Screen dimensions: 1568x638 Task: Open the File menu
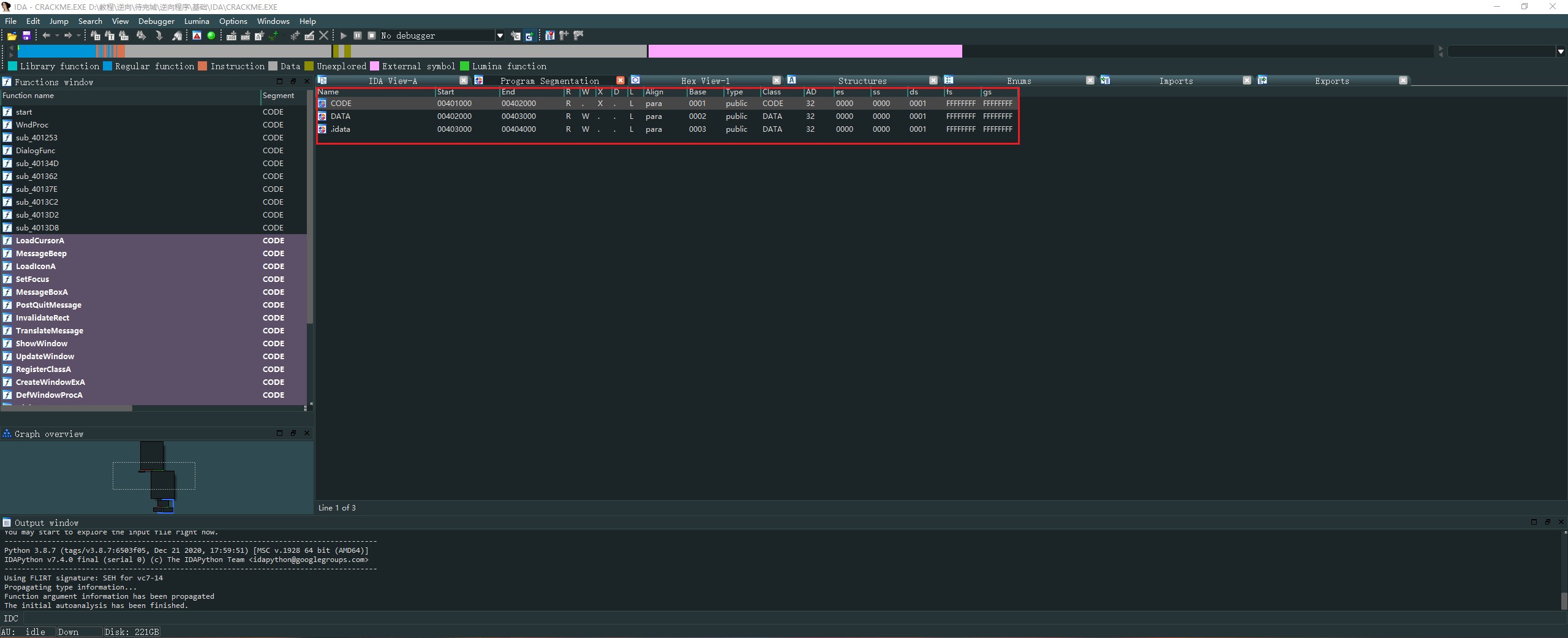click(x=11, y=21)
